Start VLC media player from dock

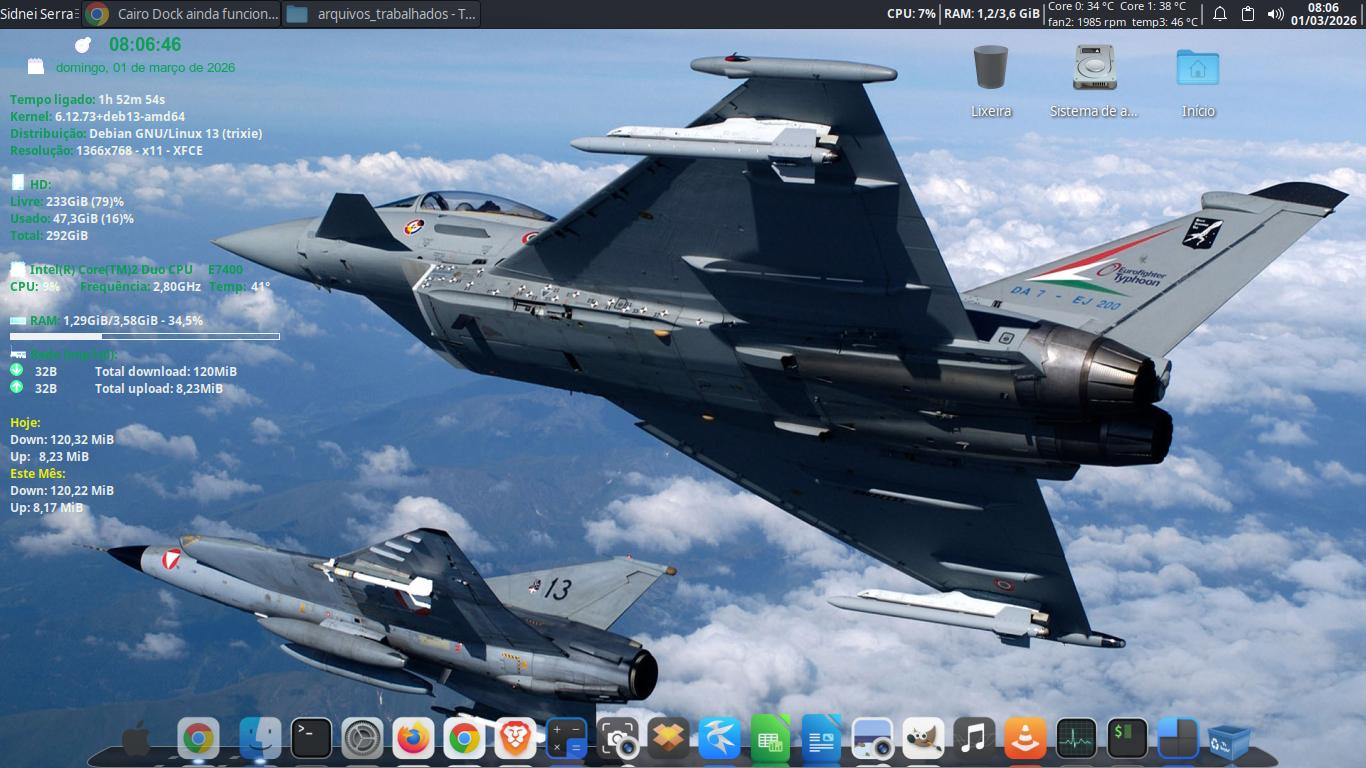pyautogui.click(x=1025, y=739)
